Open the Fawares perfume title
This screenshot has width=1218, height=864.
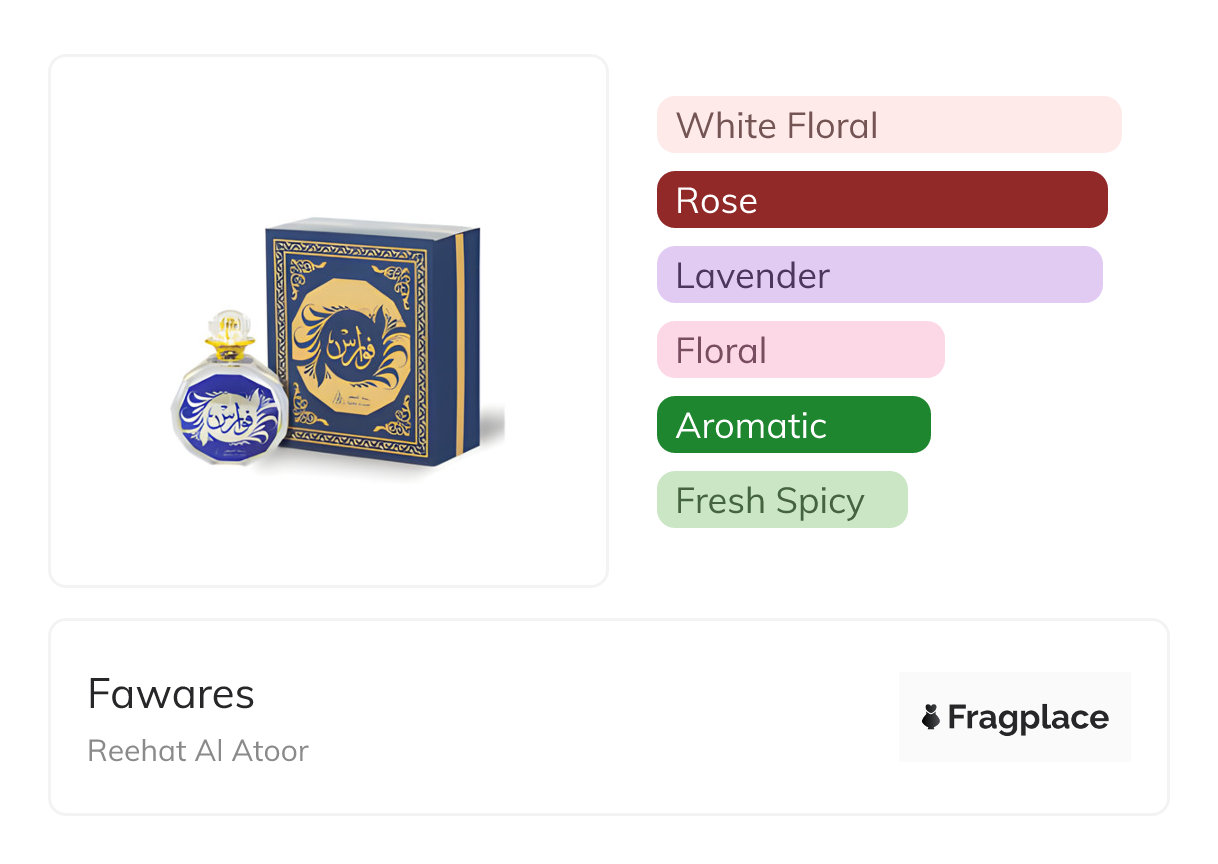click(171, 694)
